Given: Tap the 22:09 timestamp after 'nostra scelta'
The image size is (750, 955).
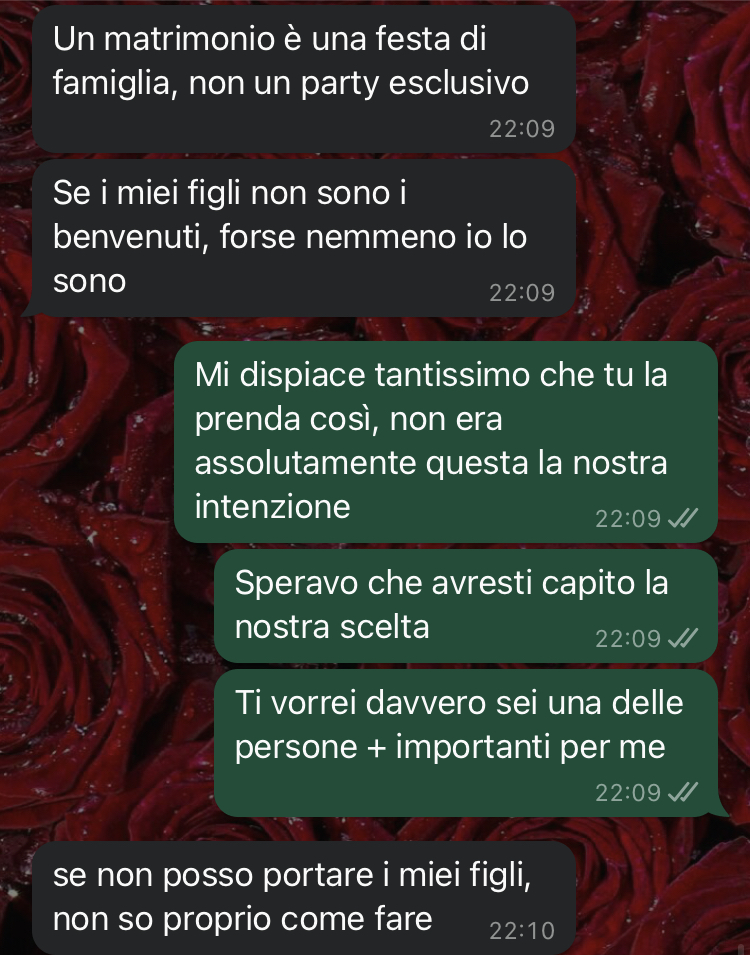Looking at the screenshot, I should 628,638.
